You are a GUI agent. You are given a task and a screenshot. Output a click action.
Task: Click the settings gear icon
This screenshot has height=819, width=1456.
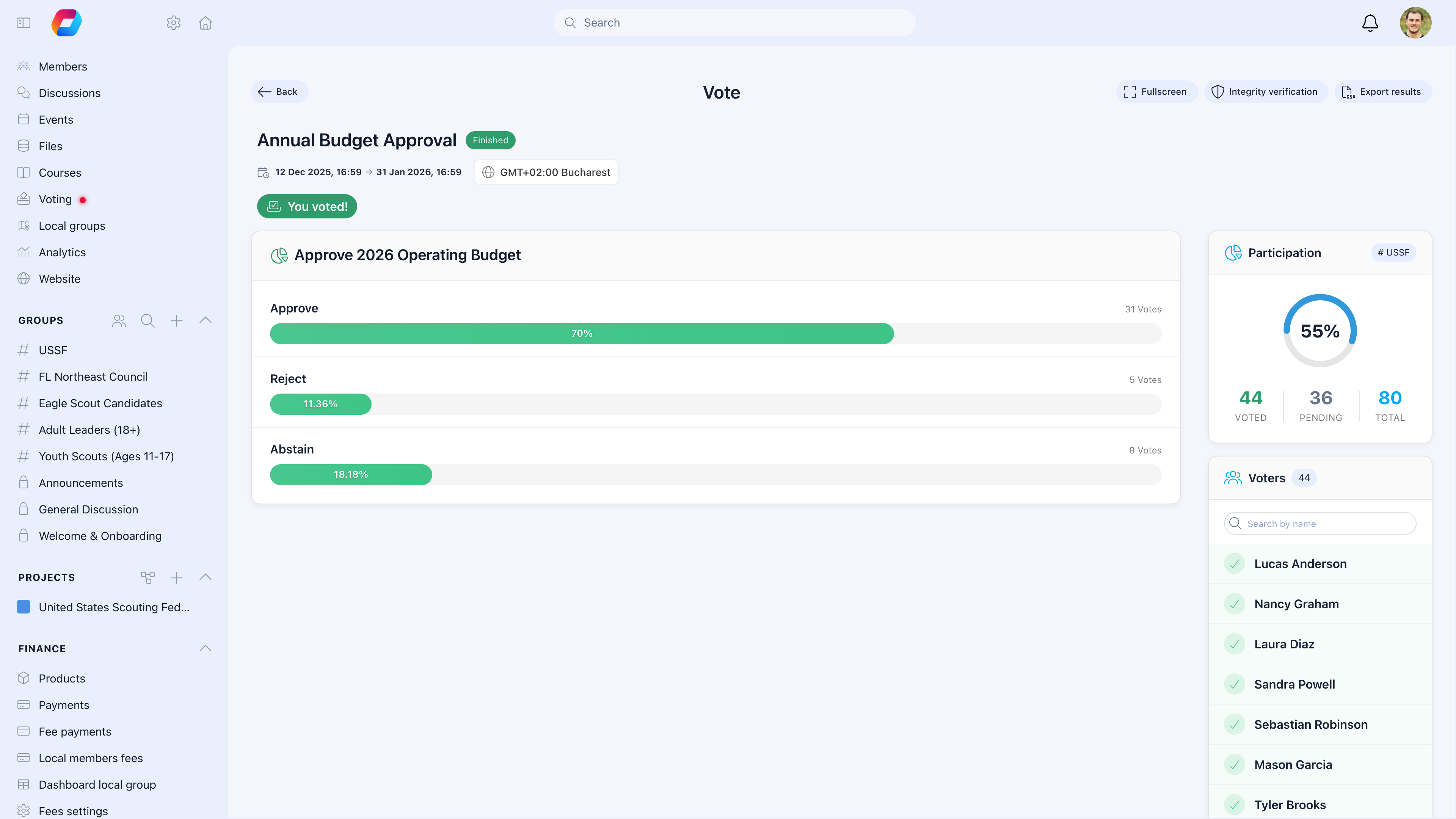point(174,23)
